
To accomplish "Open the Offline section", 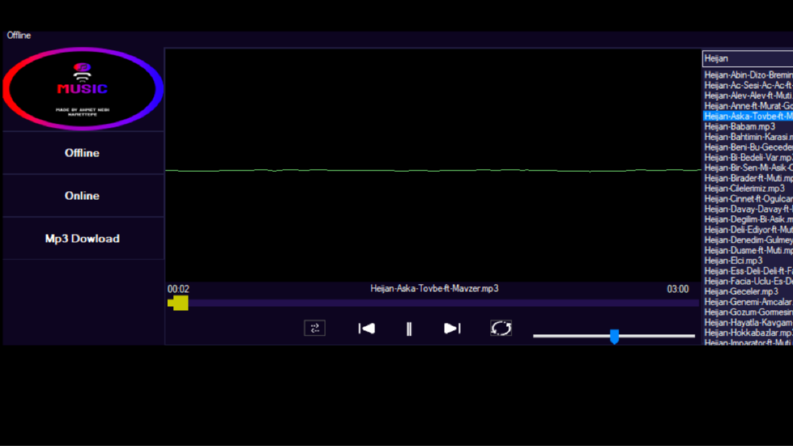I will click(82, 153).
